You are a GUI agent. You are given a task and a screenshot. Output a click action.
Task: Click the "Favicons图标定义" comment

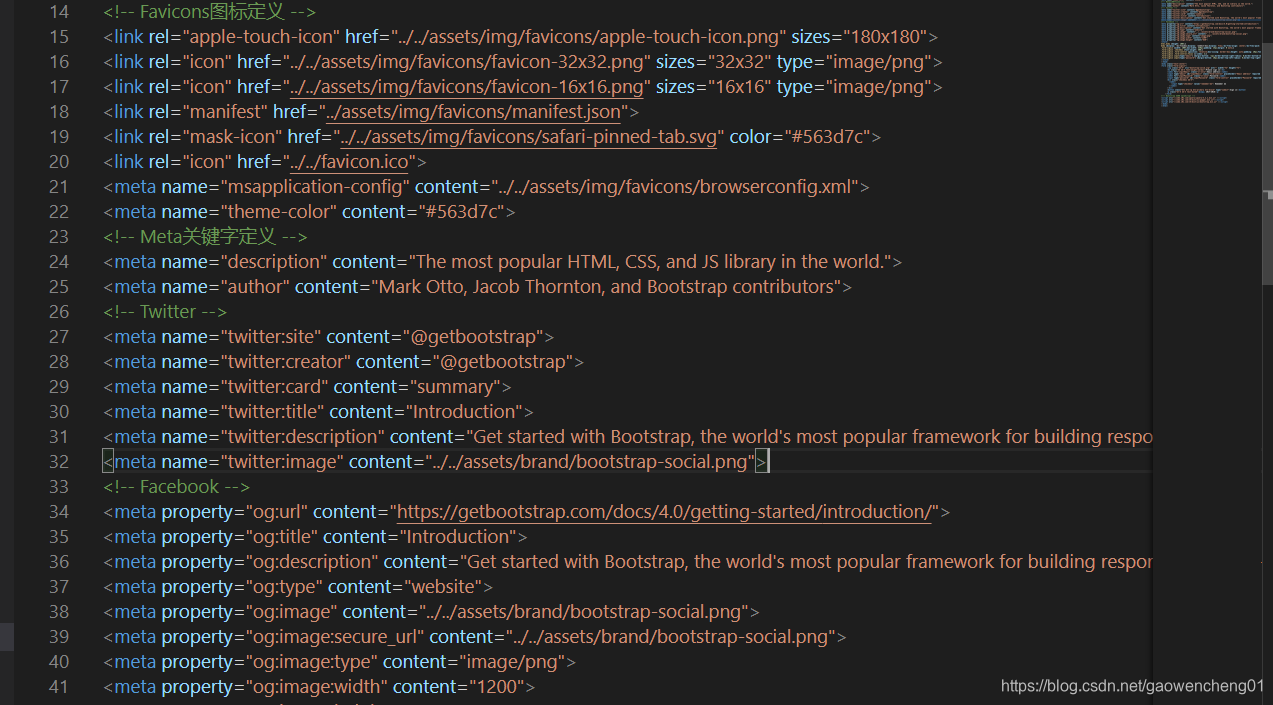tap(210, 12)
